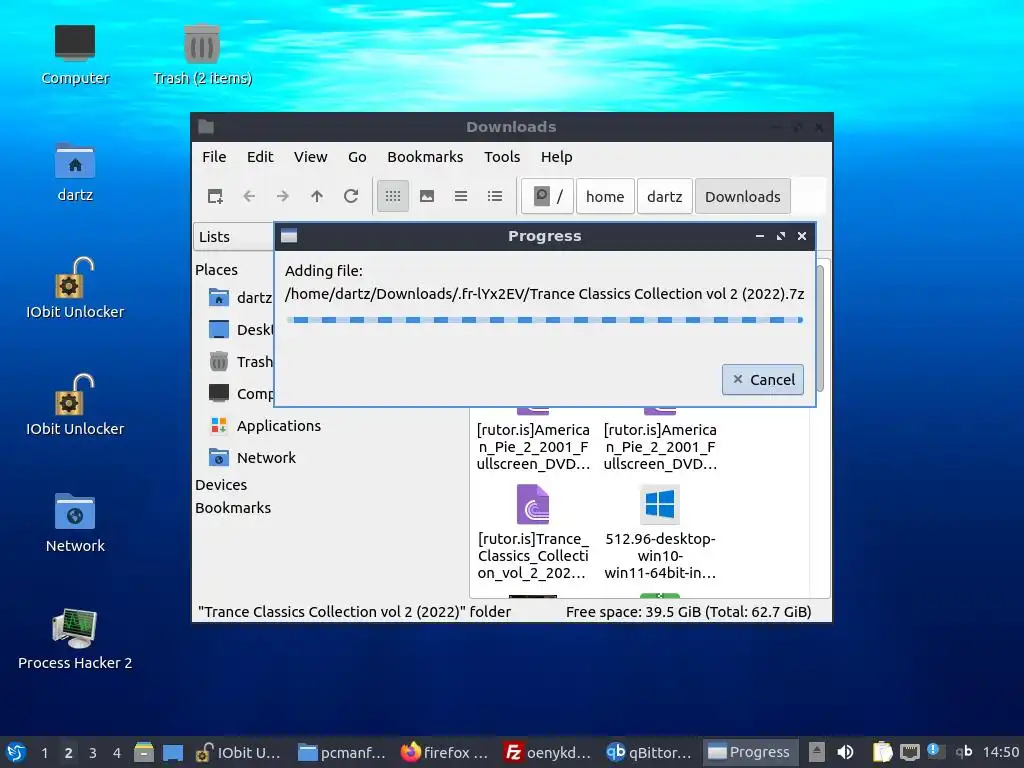Select the 512.96-desktop-win10 installer file
Screen dimensions: 1024x768
(x=660, y=532)
